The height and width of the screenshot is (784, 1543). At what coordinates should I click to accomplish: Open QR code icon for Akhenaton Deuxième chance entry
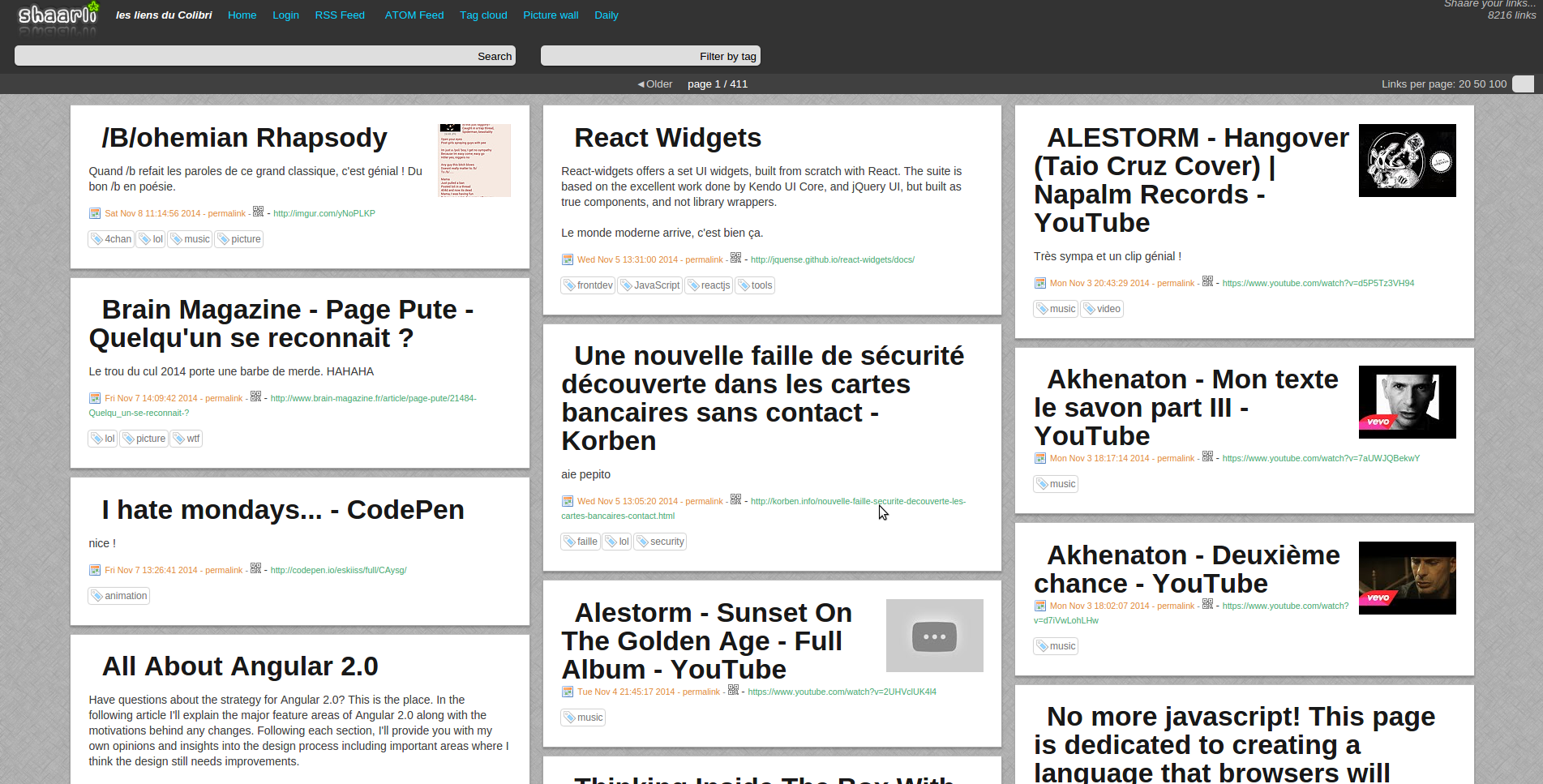[1207, 604]
